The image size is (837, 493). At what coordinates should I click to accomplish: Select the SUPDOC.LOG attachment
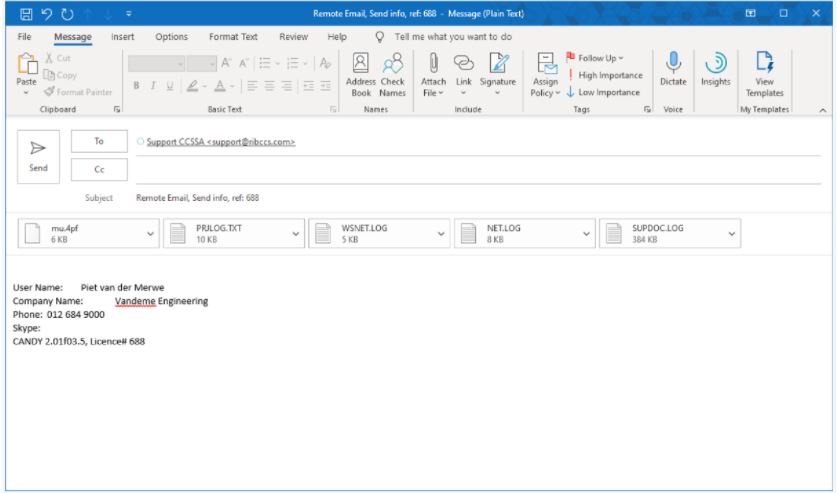[x=670, y=234]
